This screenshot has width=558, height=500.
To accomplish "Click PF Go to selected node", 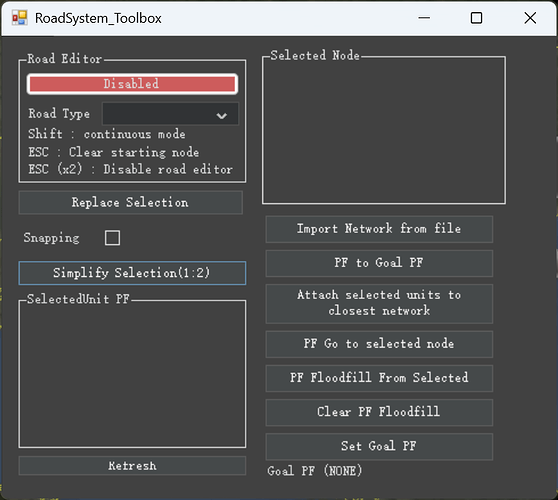I will tap(379, 344).
